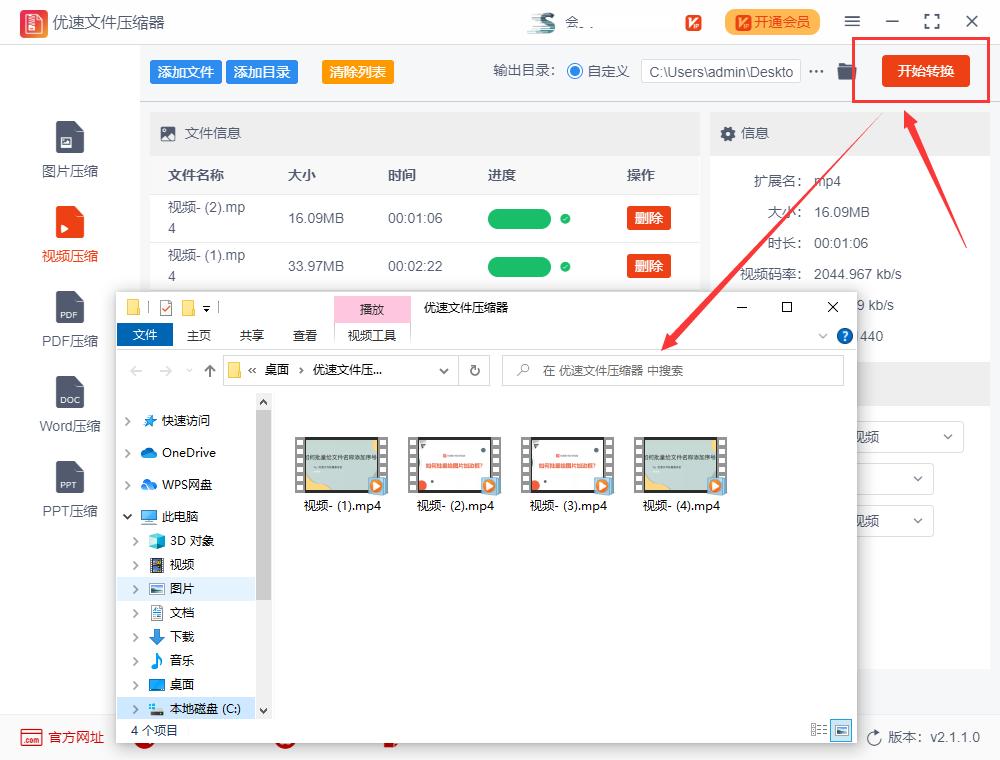This screenshot has width=1000, height=760.
Task: Collapse the 此电脑 tree item
Action: tap(128, 516)
